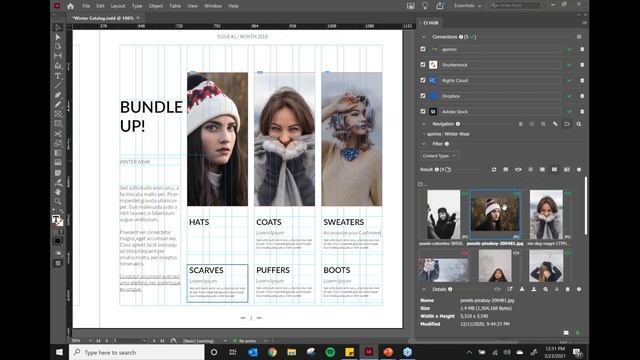Select the Line tool
The image size is (640, 360).
(x=58, y=85)
